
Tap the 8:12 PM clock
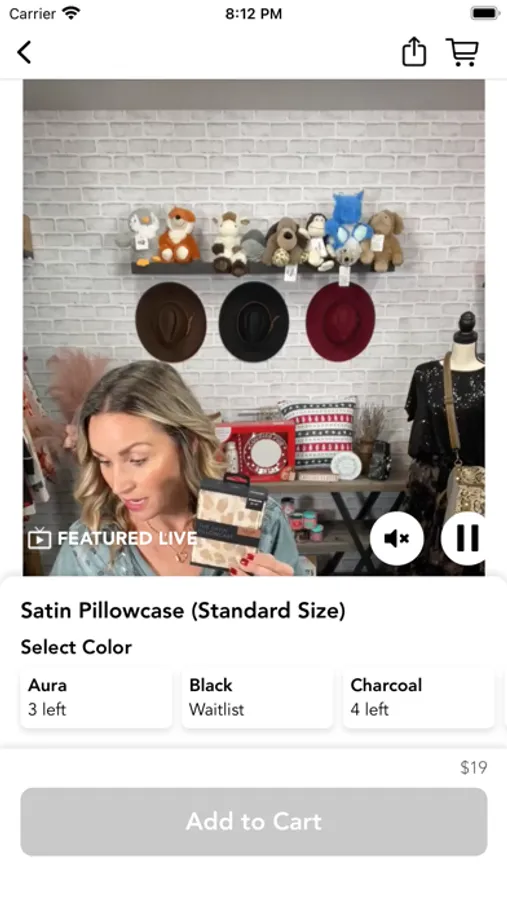(x=253, y=14)
